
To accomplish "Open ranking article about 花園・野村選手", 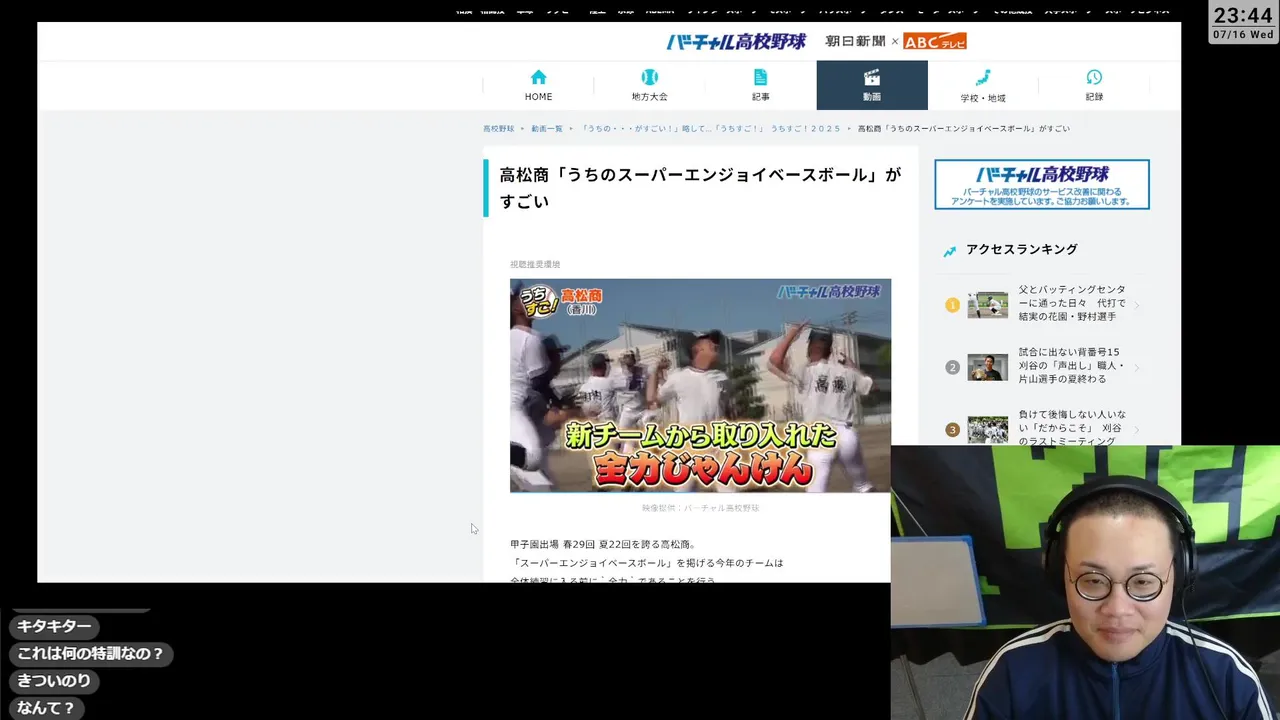I will (1072, 303).
